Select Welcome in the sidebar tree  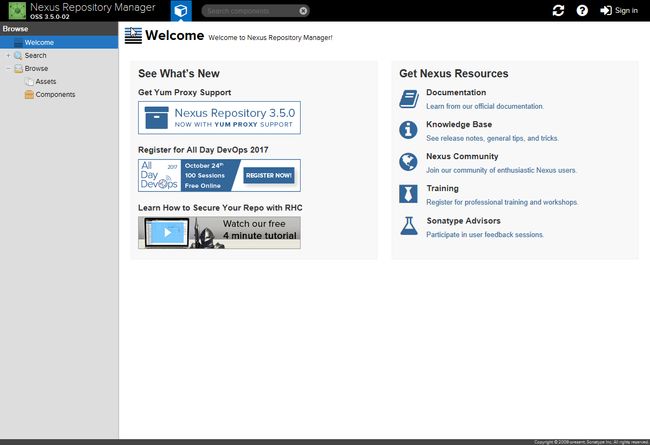[59, 42]
